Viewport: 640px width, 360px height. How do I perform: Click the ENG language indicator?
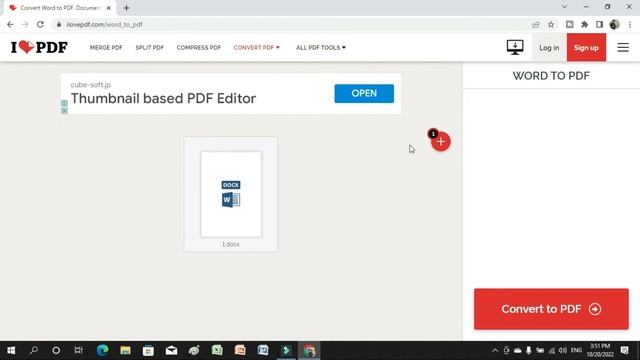pos(576,350)
